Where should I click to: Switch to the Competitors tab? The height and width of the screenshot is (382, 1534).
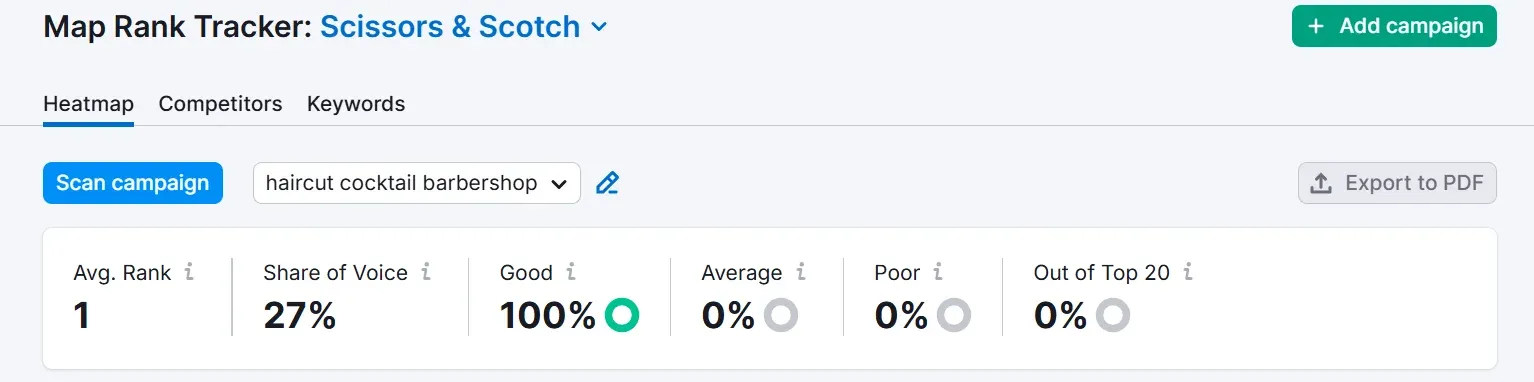[220, 104]
